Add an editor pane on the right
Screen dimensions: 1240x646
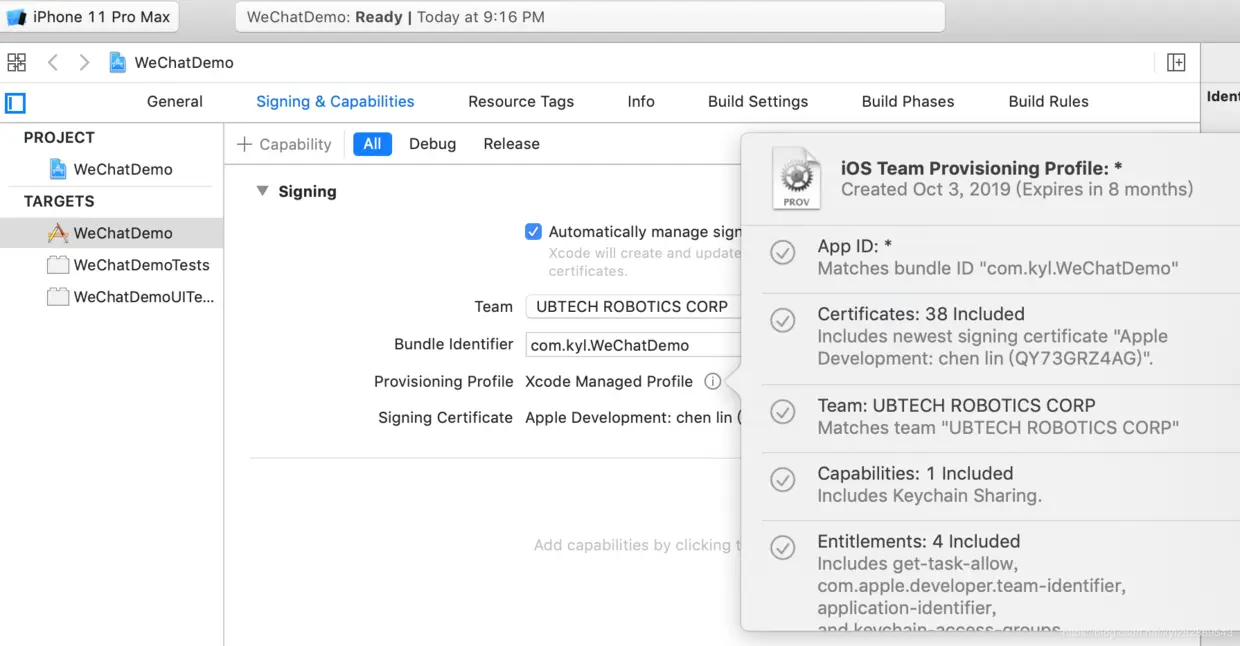1176,62
